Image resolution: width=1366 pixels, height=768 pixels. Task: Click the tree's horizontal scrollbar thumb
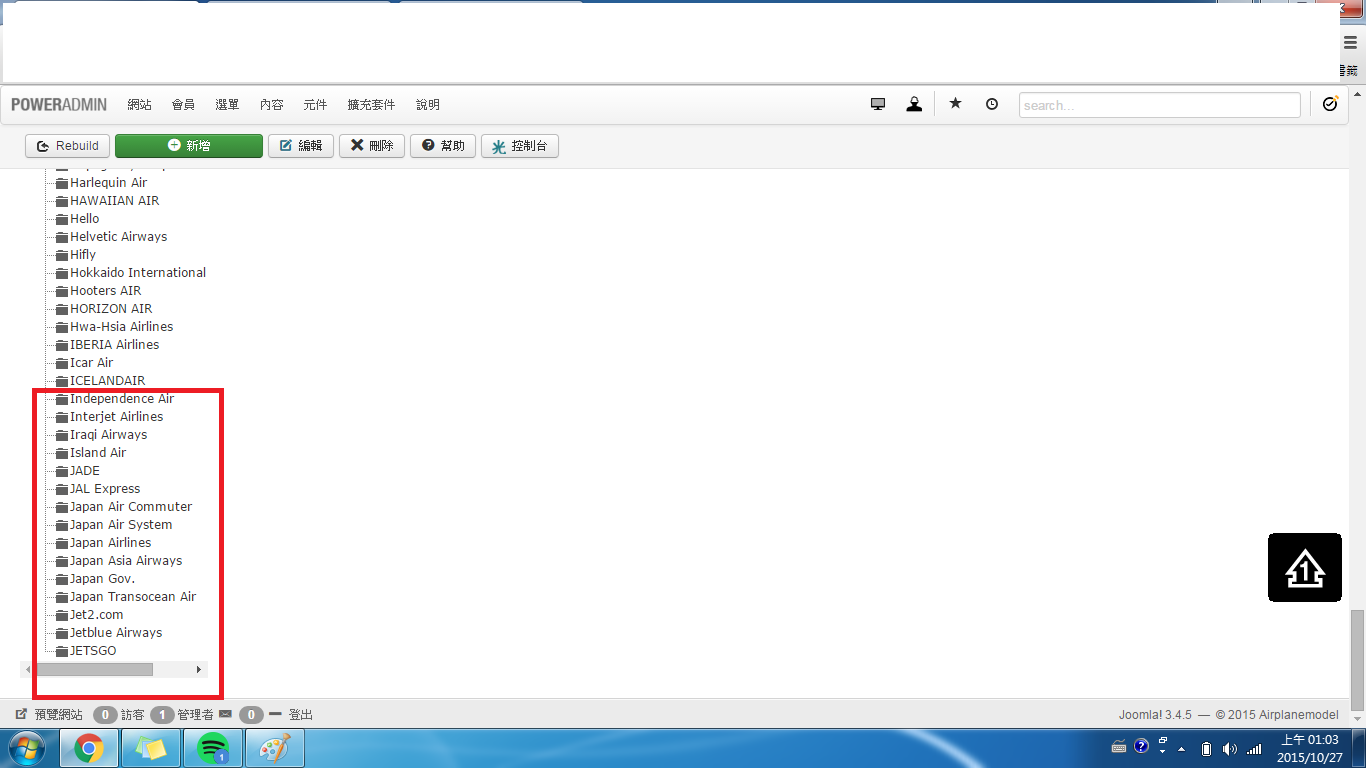click(93, 669)
